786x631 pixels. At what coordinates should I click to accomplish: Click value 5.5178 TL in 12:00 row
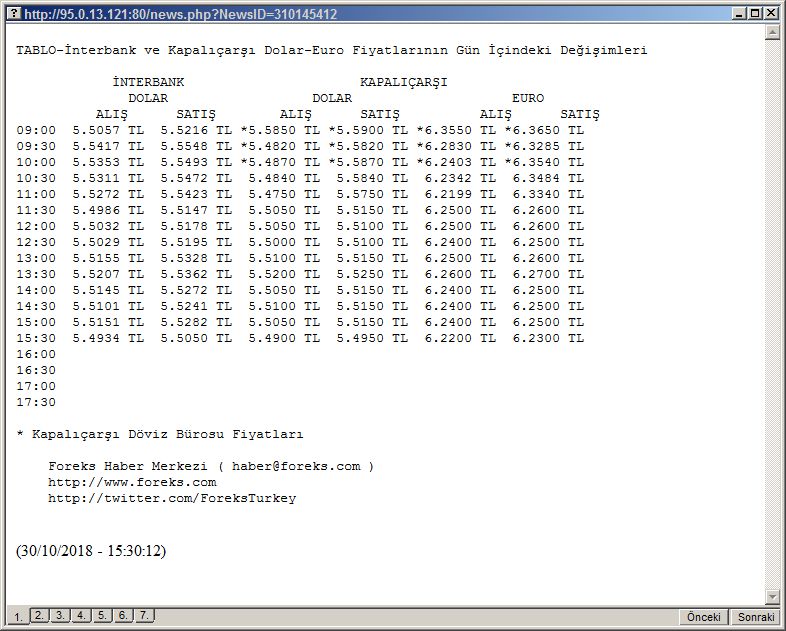[x=196, y=227]
